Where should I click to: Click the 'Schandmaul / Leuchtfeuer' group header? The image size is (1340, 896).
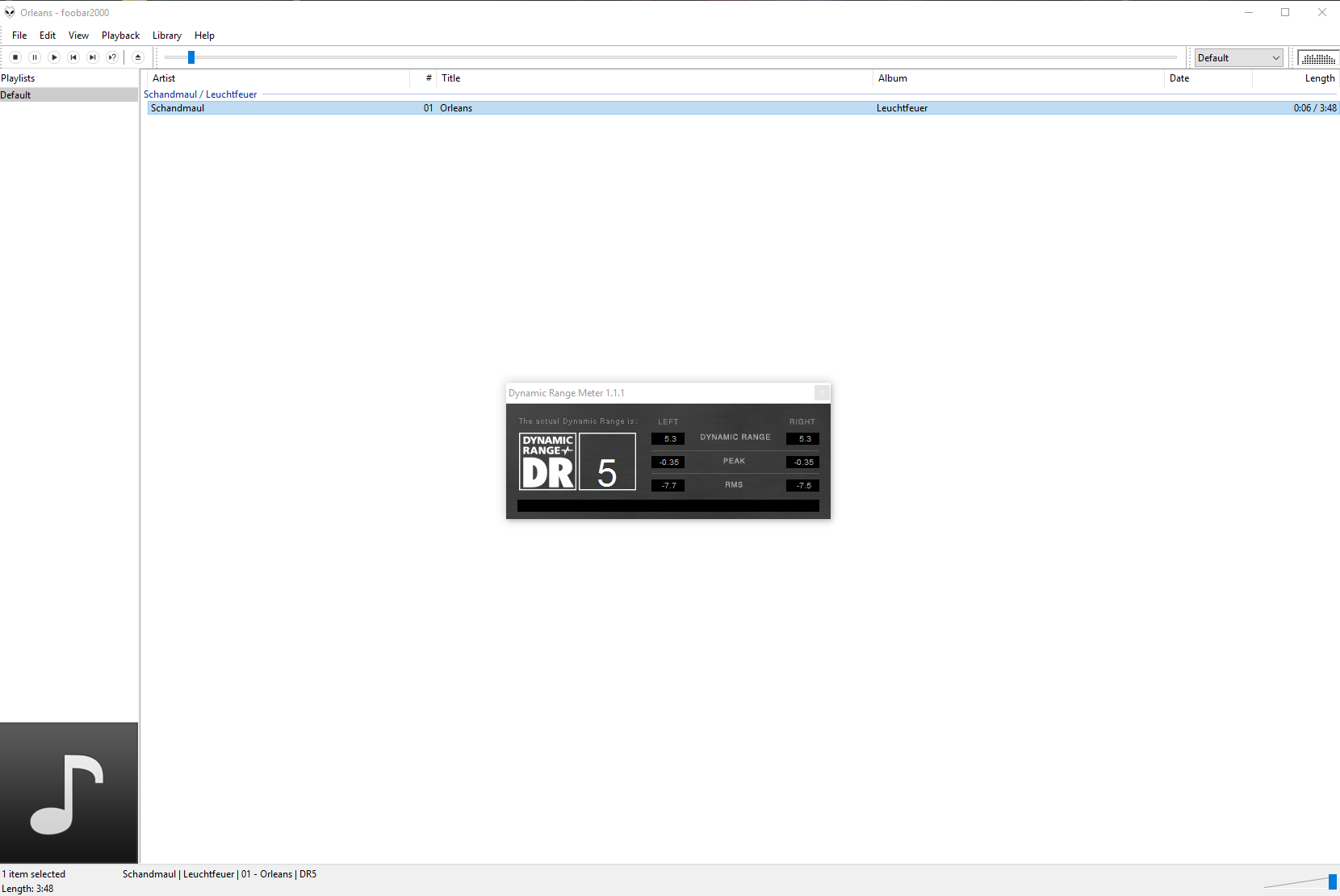[200, 94]
